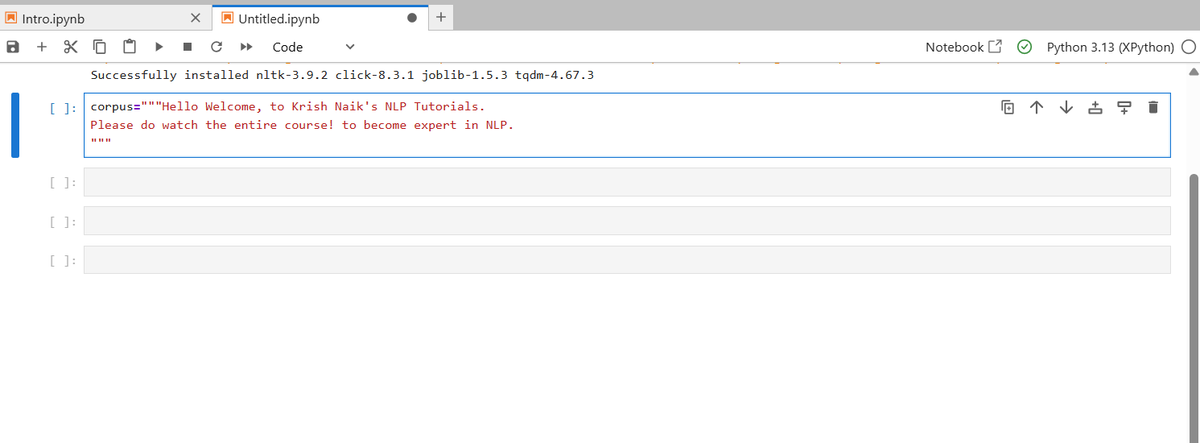1200x443 pixels.
Task: Restart the kernel with circular arrow icon
Action: point(216,47)
